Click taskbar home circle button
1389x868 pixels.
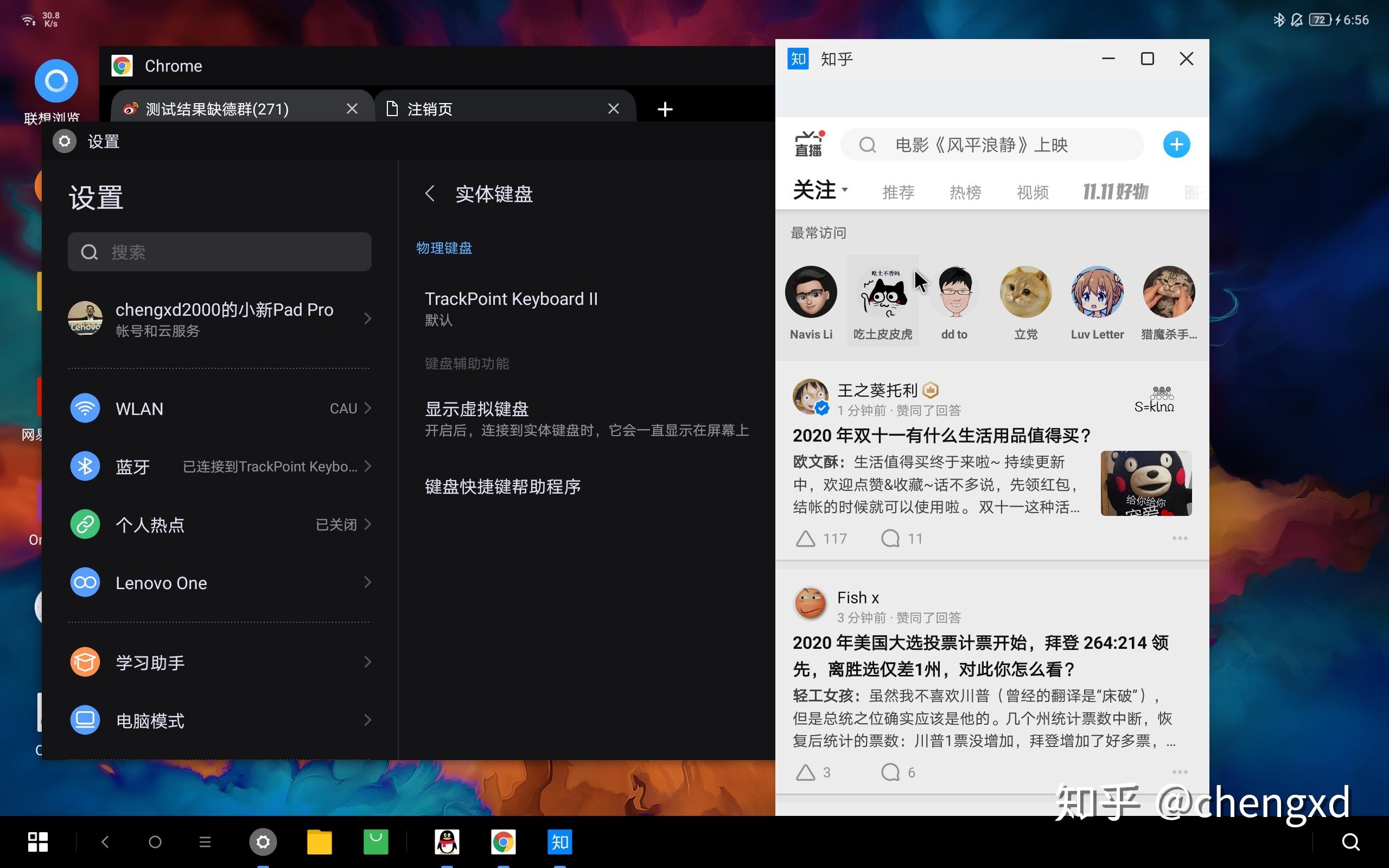(155, 842)
